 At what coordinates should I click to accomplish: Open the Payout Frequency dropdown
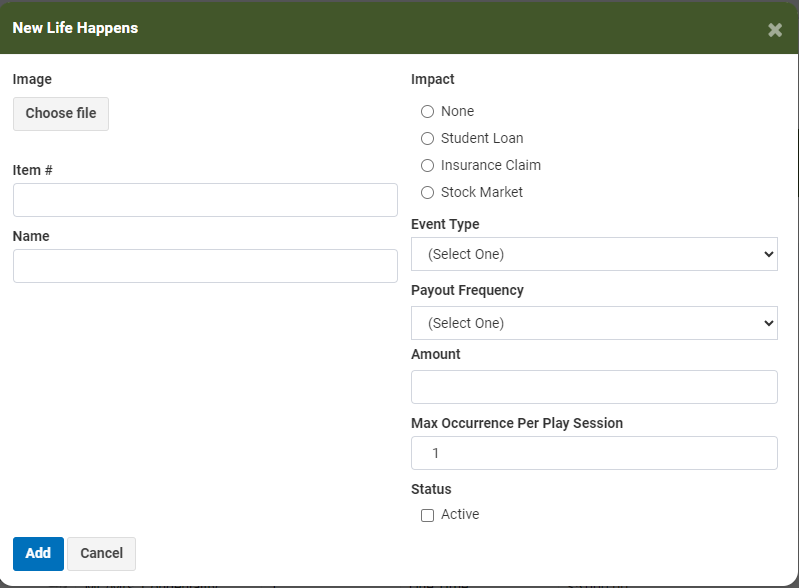594,323
